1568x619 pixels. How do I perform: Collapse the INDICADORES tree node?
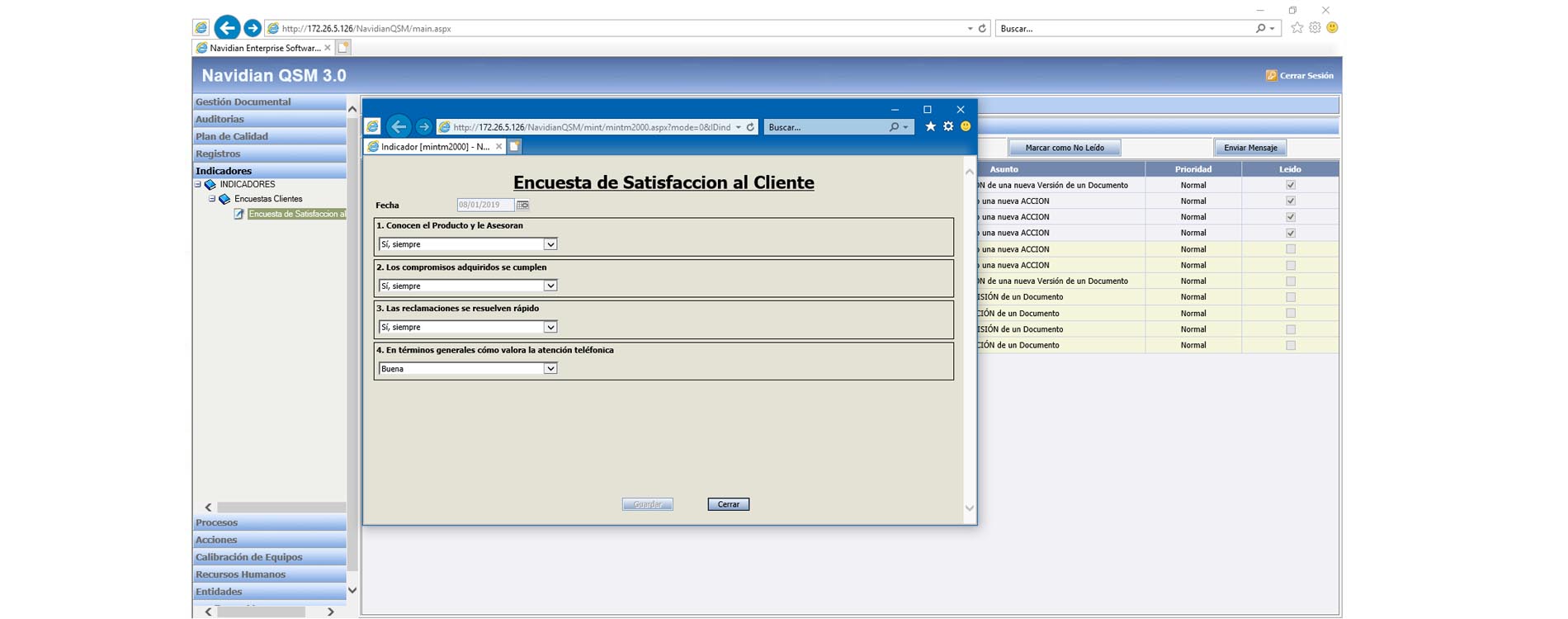(198, 185)
